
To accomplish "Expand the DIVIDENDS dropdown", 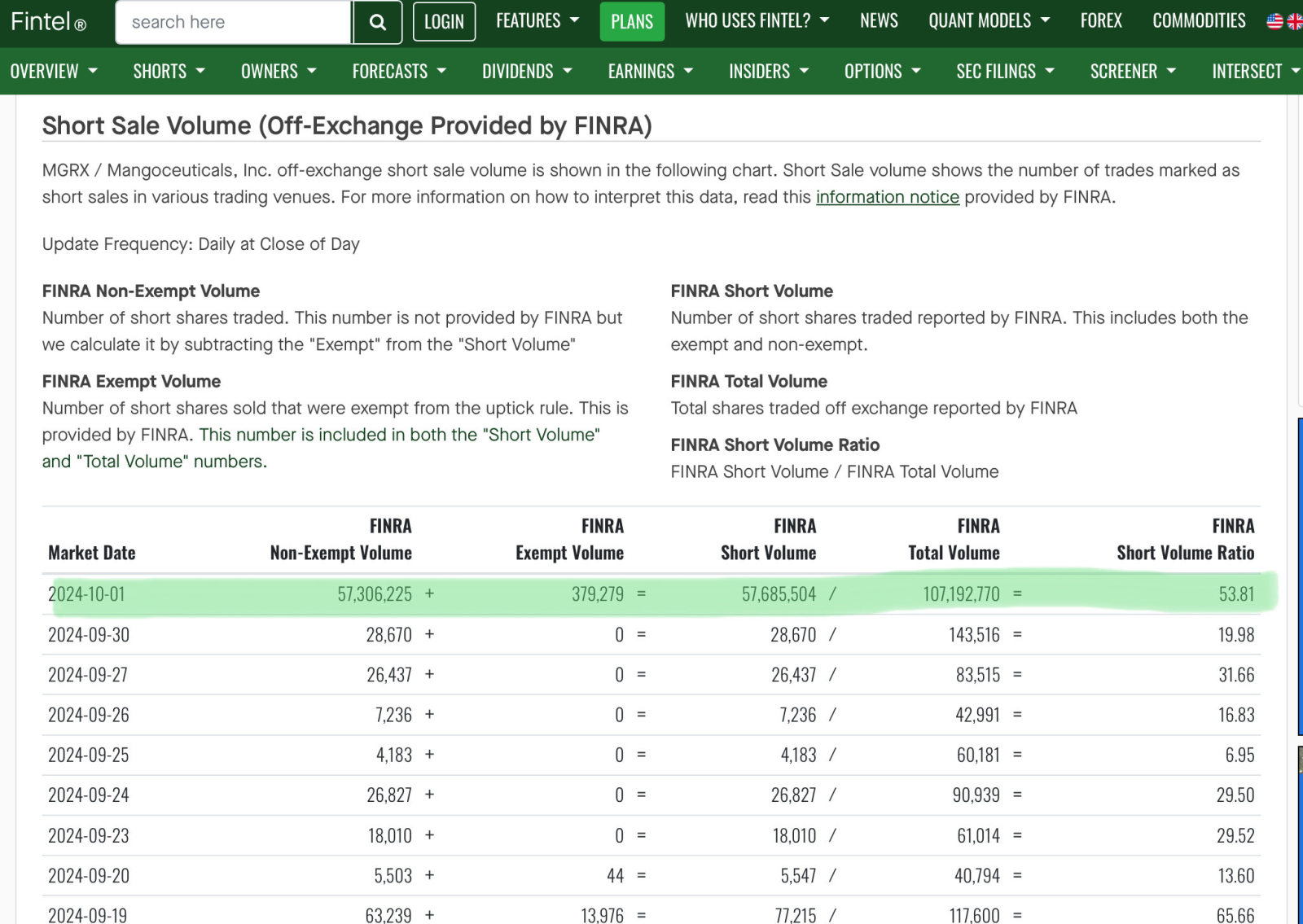I will tap(527, 71).
